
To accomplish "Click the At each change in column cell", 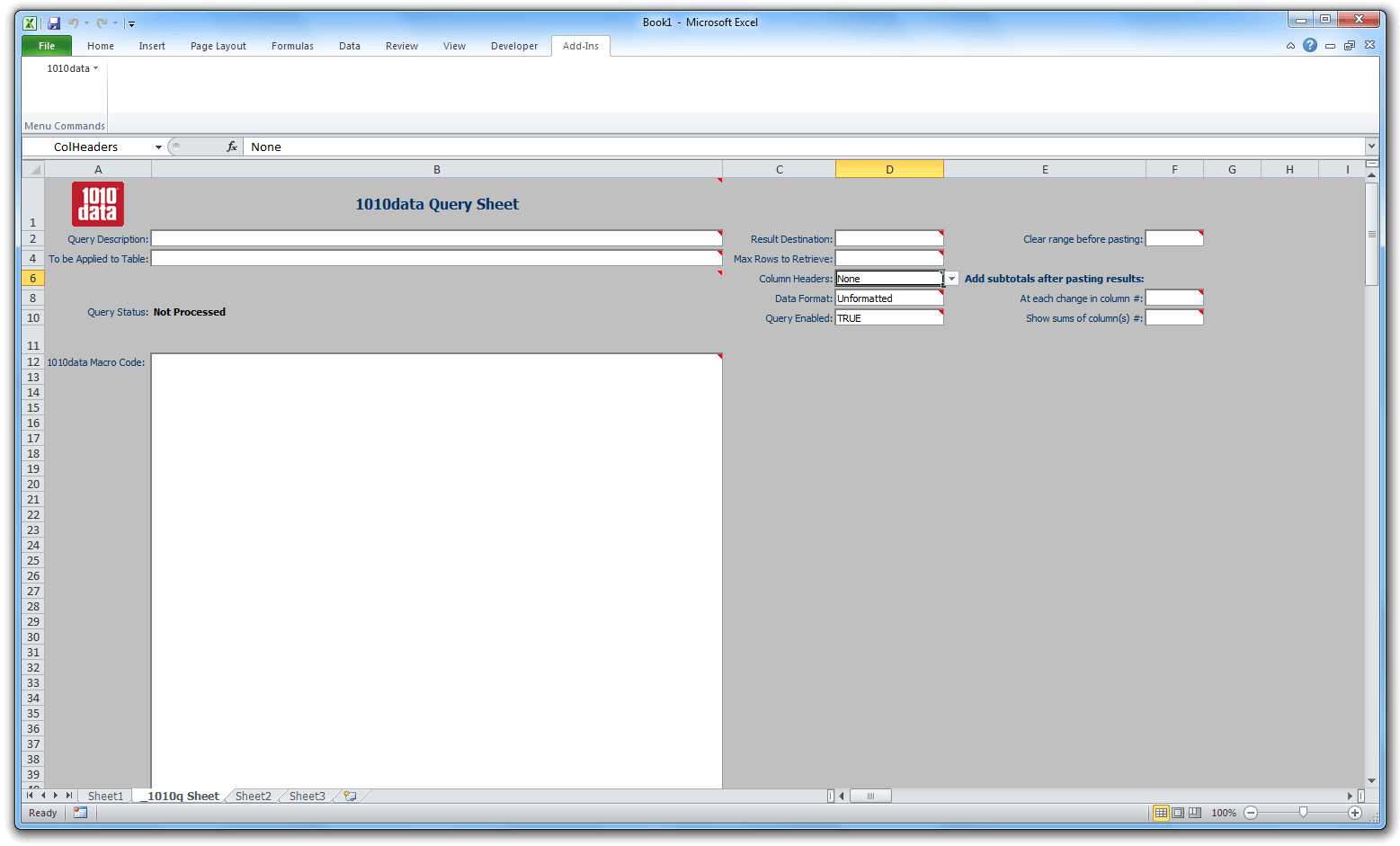I will (1174, 298).
